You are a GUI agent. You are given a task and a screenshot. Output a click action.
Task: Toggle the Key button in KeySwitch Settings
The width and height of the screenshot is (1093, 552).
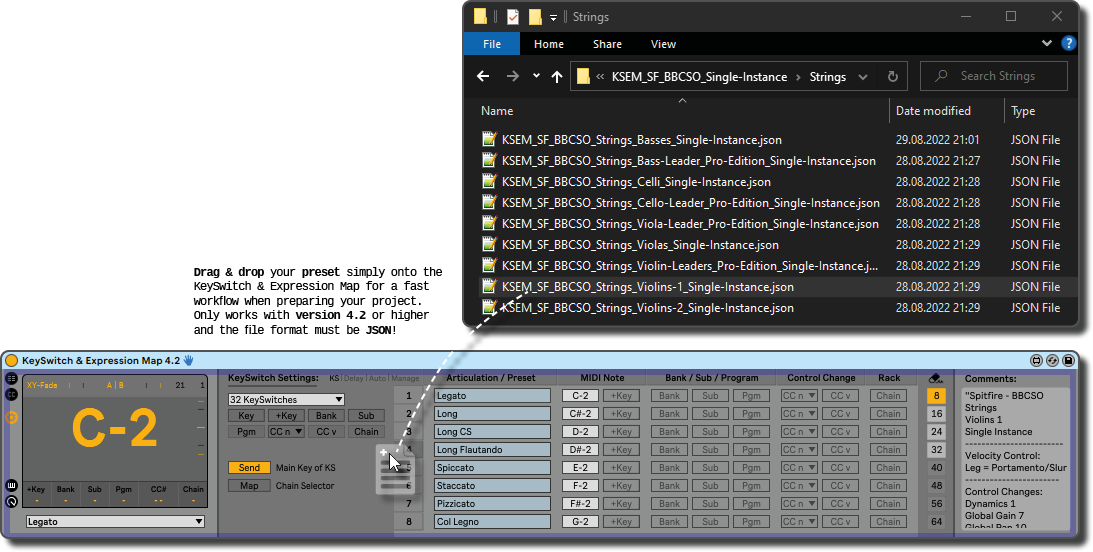tap(246, 415)
